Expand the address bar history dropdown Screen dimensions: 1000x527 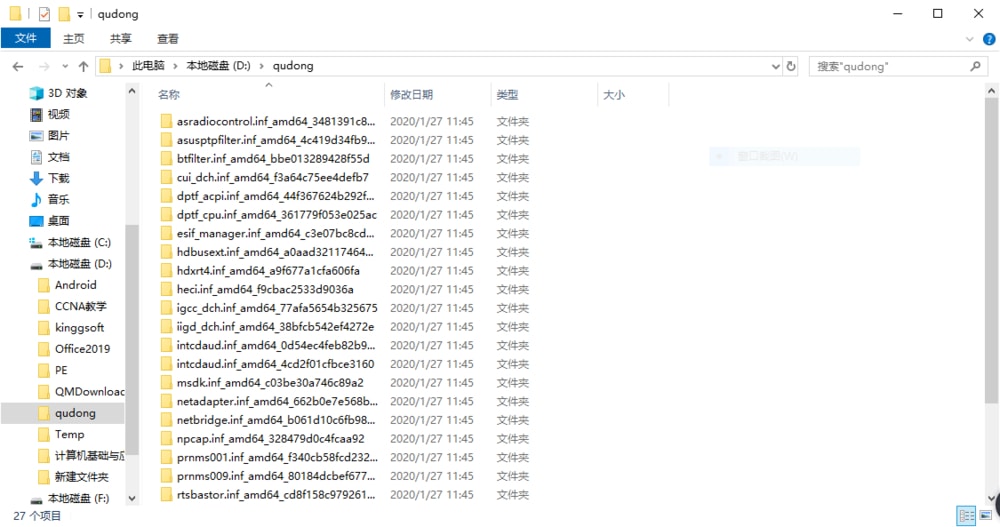click(776, 66)
